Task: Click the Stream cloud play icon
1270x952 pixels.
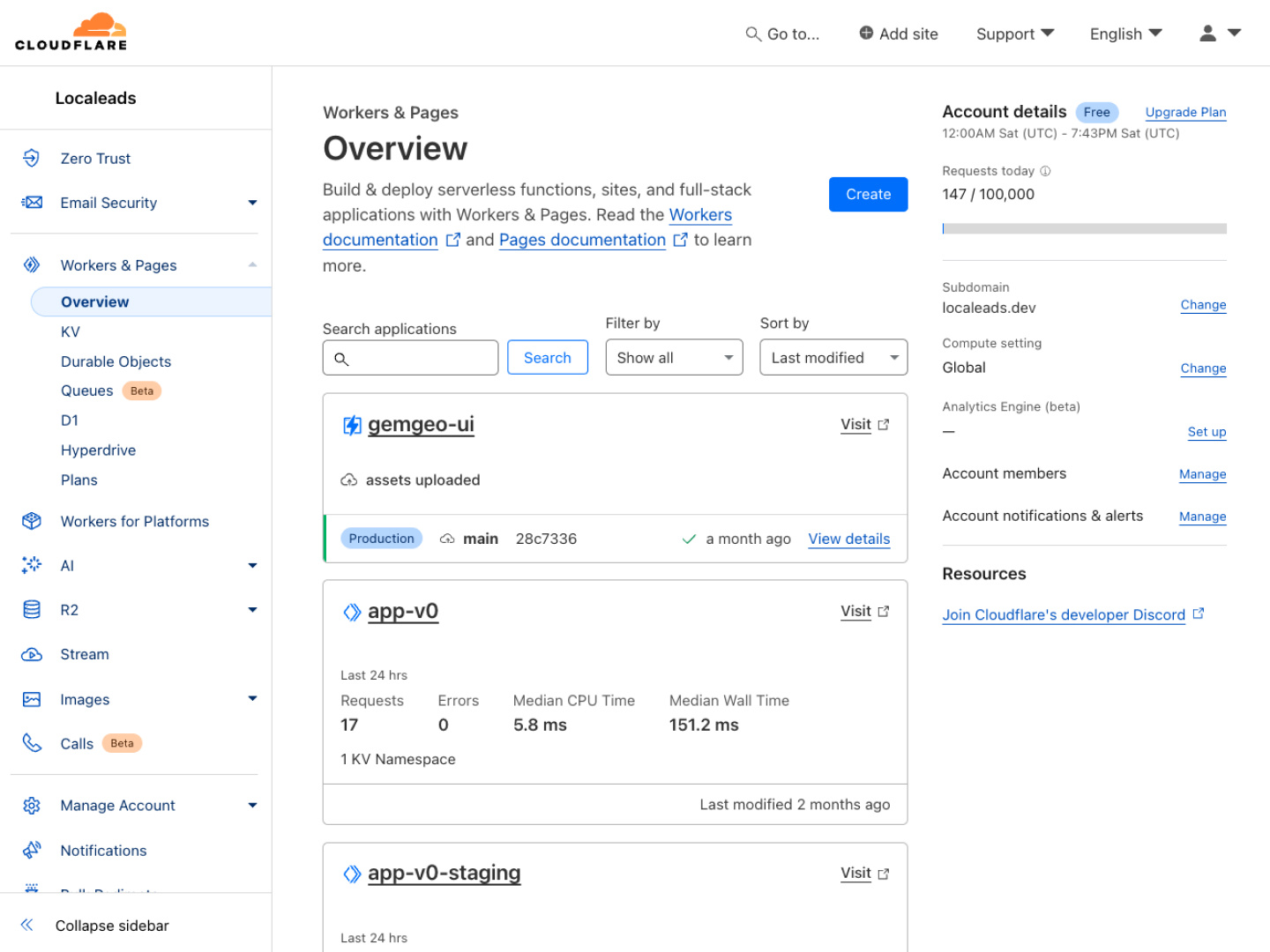Action: [32, 654]
